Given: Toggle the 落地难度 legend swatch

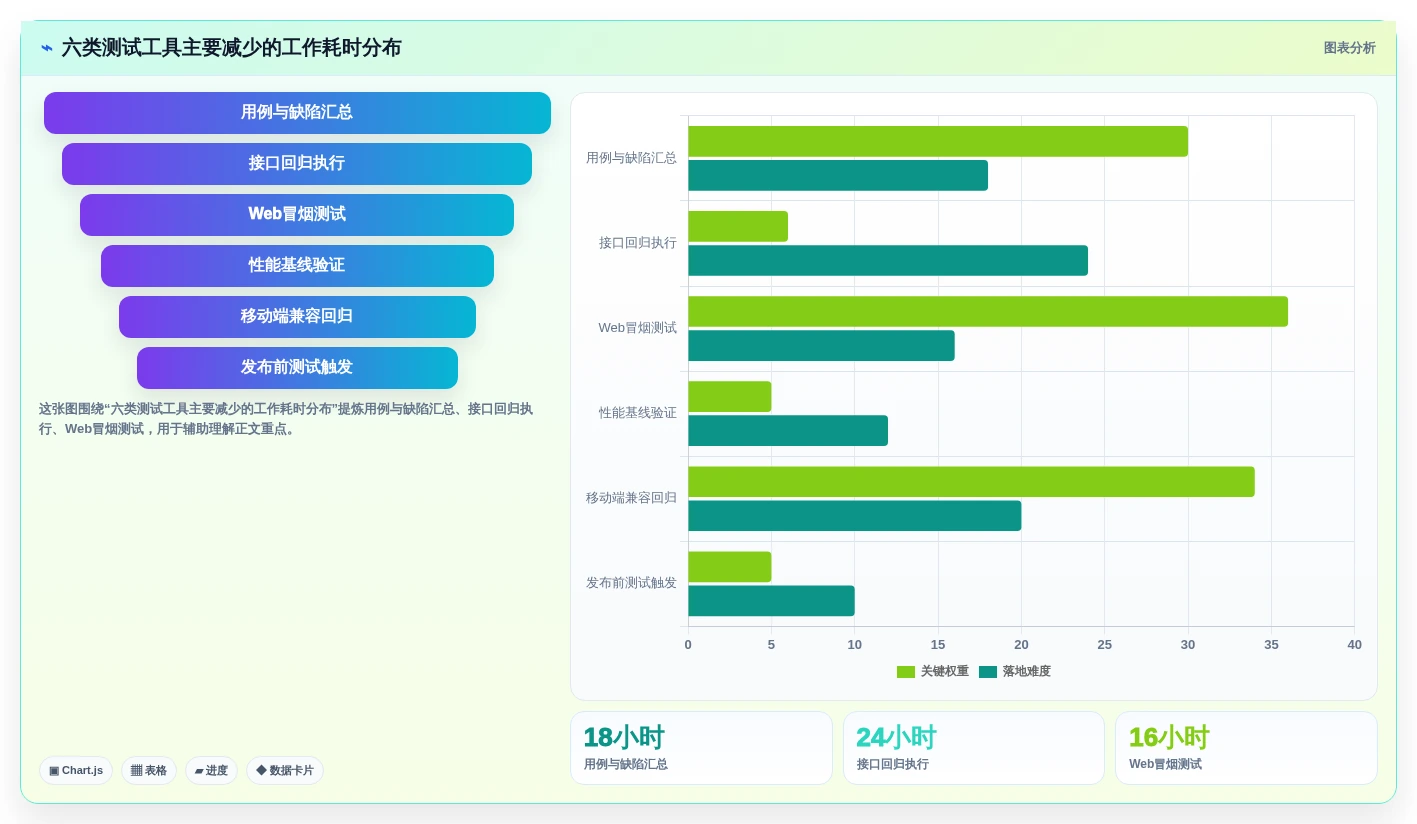Looking at the screenshot, I should tap(988, 672).
